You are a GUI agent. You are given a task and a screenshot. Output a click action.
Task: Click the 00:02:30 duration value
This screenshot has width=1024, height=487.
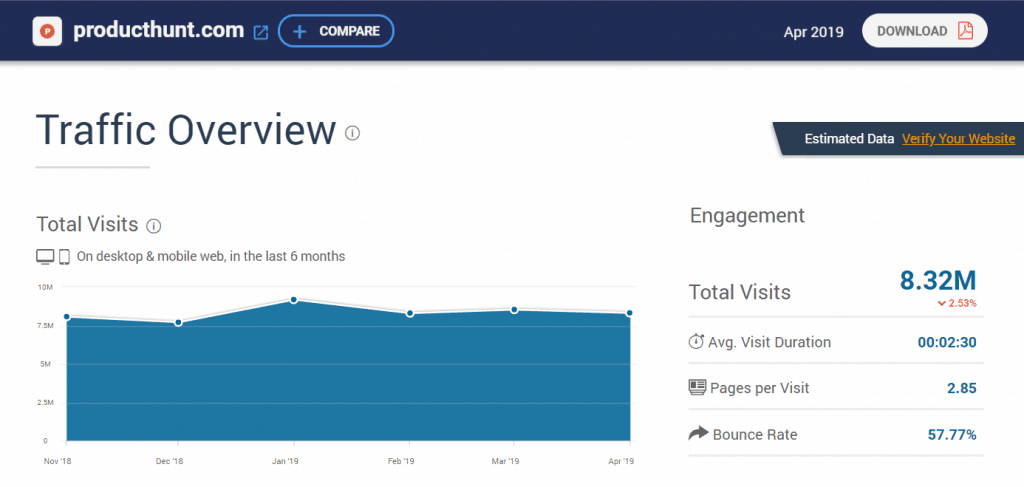pos(948,342)
